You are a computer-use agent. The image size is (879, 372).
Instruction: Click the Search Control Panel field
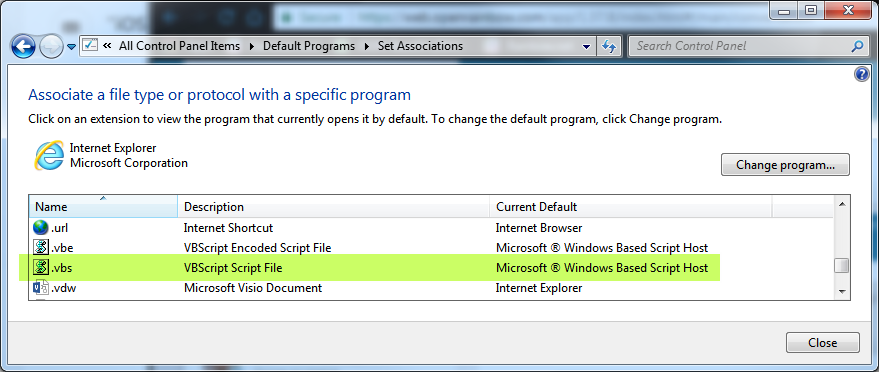coord(742,46)
